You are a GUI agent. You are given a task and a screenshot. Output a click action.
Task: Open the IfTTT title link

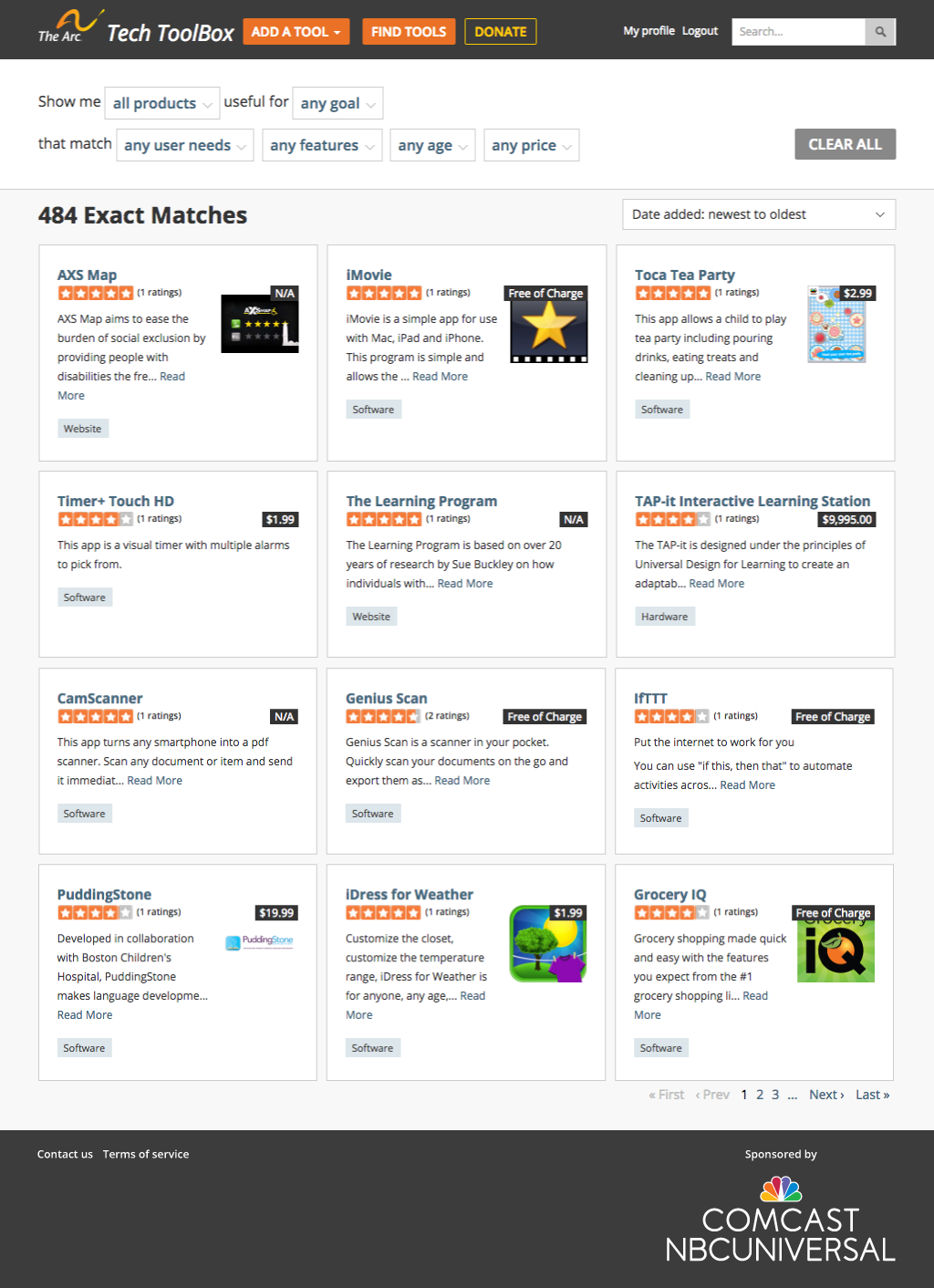(651, 698)
